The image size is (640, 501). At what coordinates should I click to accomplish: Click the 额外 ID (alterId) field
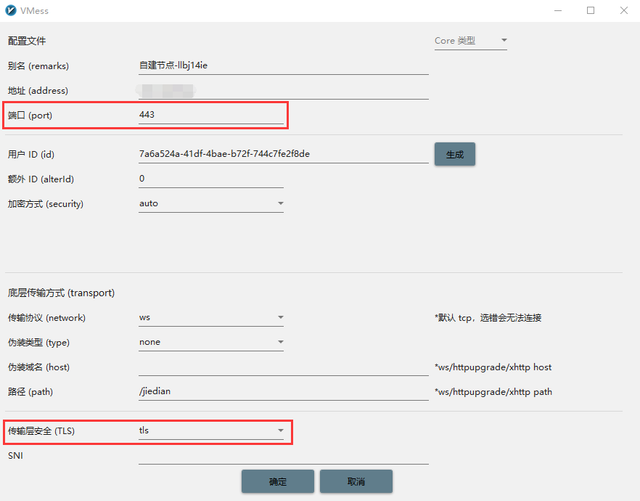pyautogui.click(x=210, y=179)
